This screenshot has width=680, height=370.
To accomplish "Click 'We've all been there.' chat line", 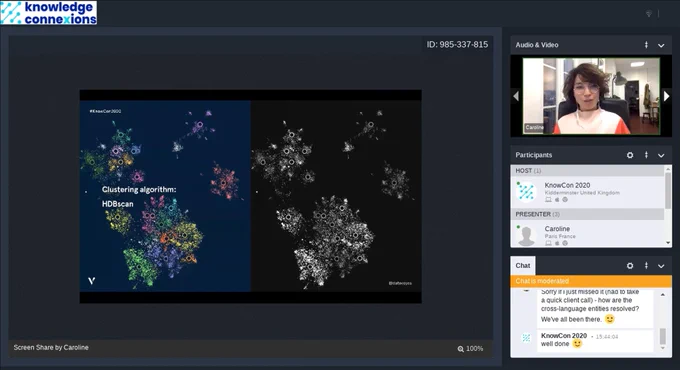I will tap(571, 319).
